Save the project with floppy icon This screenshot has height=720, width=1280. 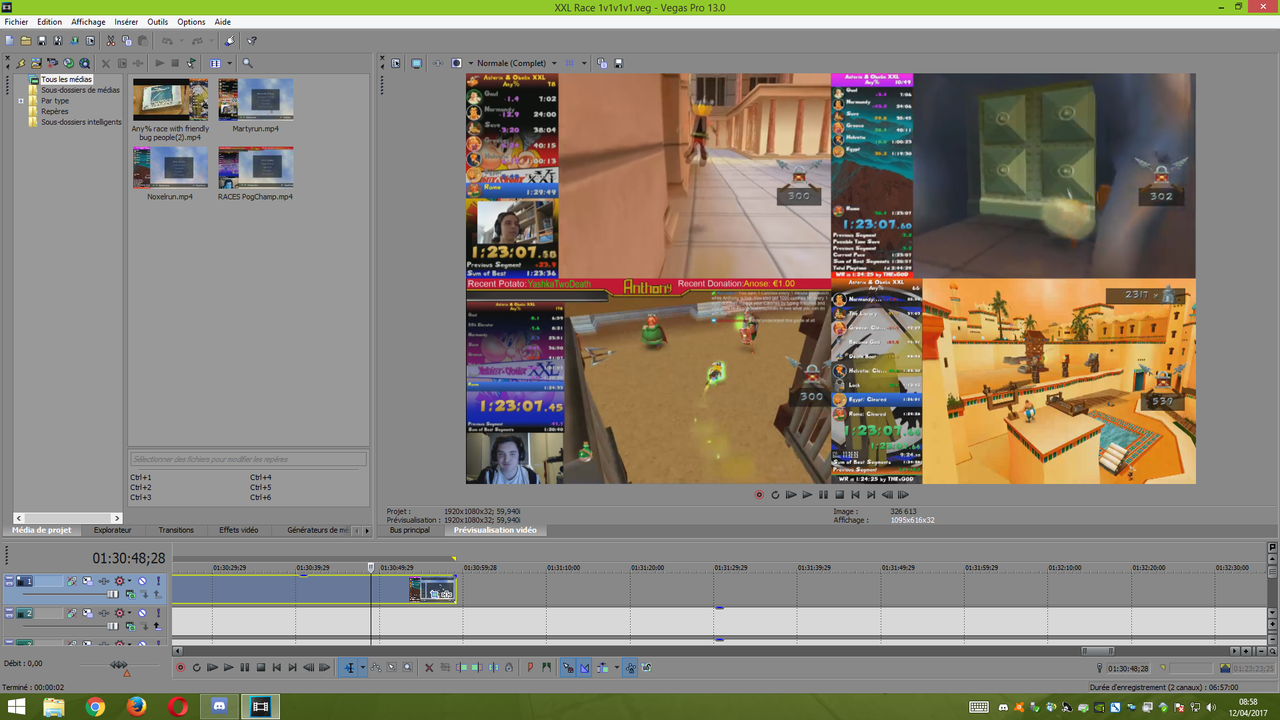(42, 41)
